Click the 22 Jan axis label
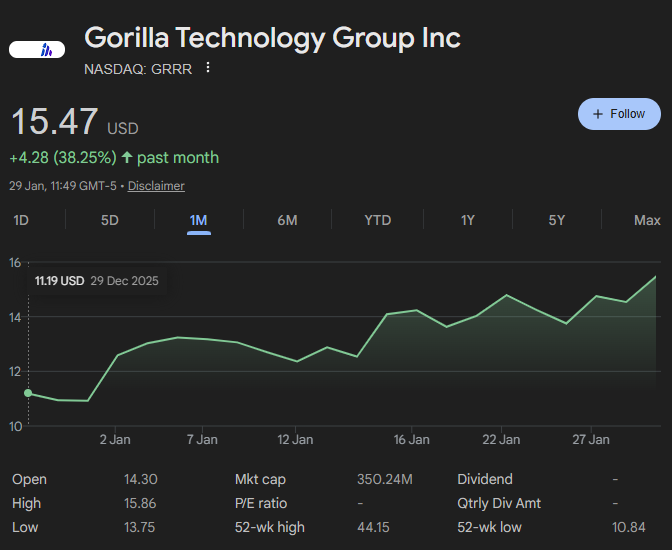 (501, 439)
